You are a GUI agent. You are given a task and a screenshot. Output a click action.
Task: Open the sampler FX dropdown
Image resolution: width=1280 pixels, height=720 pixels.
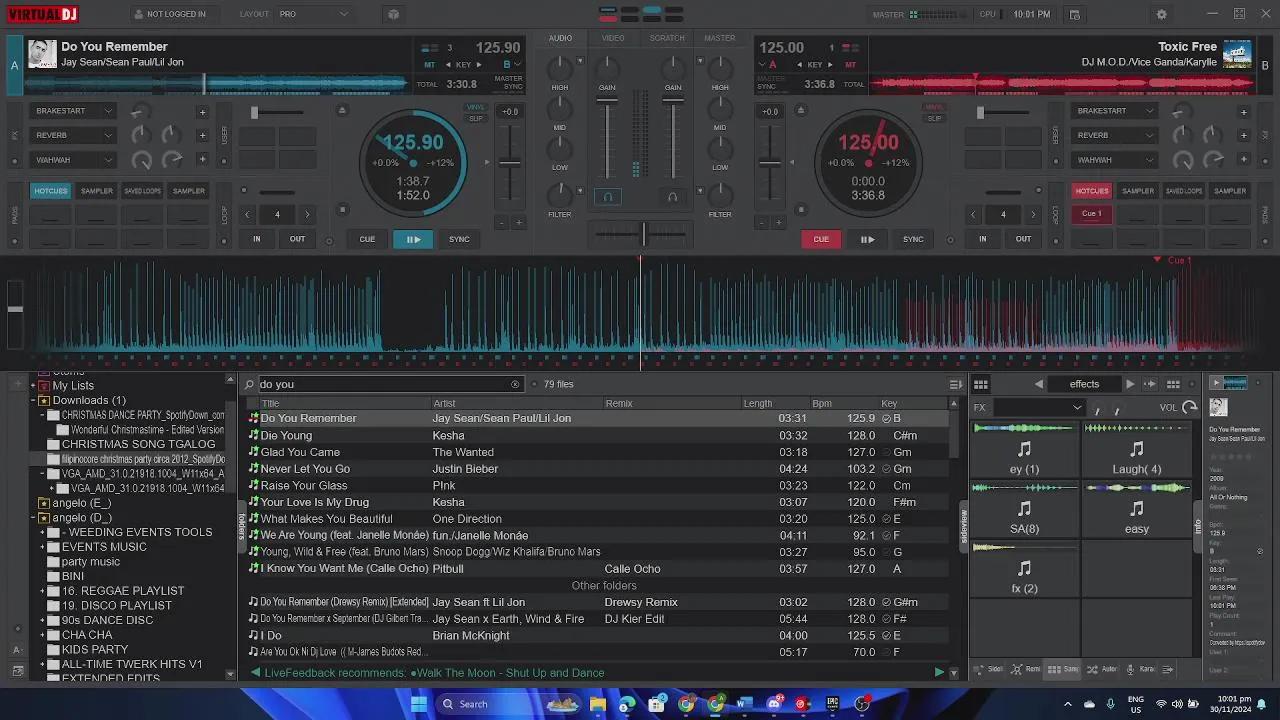[x=1039, y=407]
